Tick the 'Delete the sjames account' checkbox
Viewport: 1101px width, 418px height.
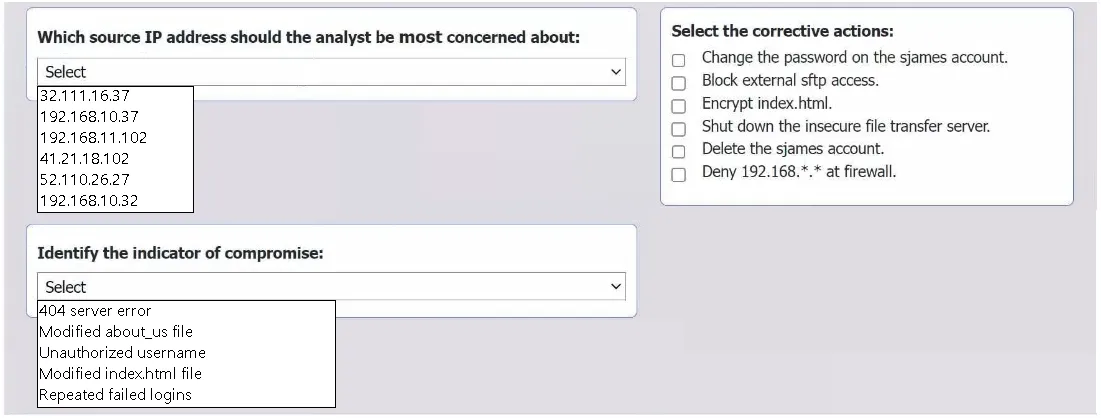point(678,152)
